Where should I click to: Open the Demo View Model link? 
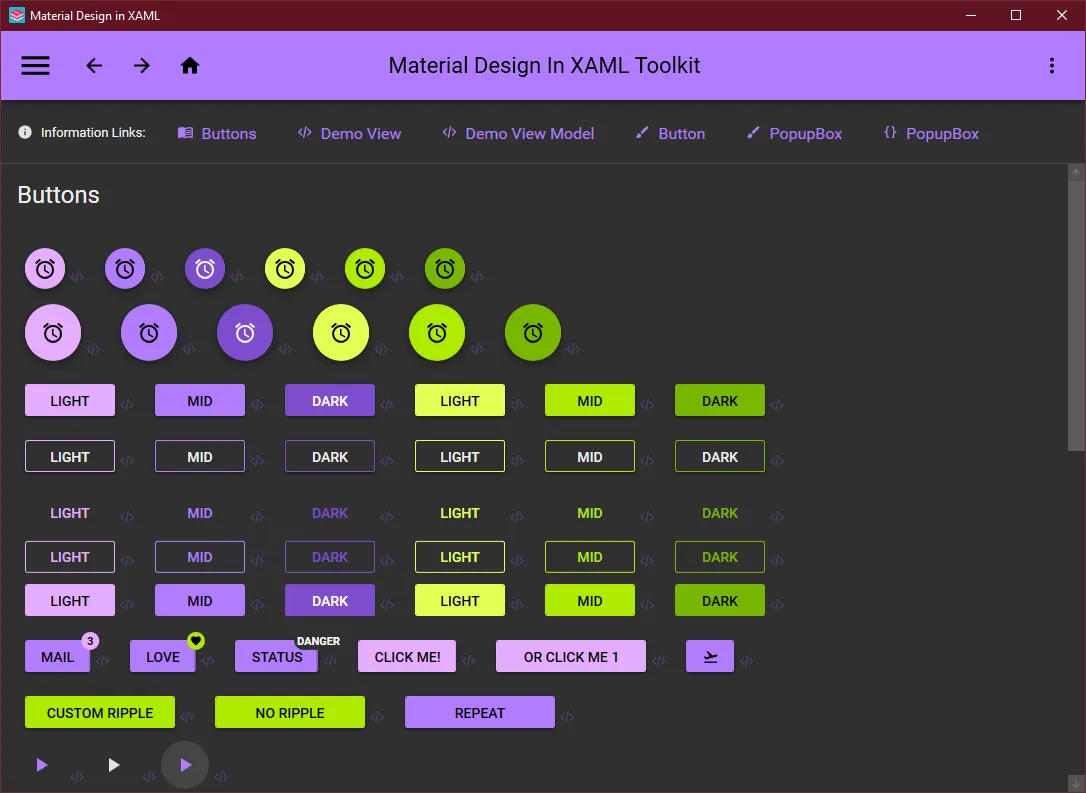click(x=518, y=133)
